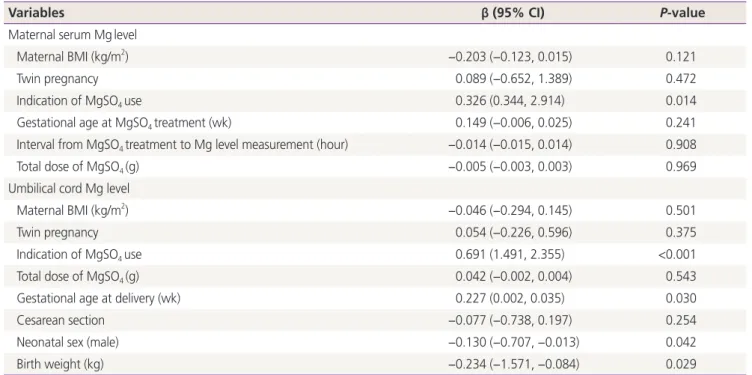Click P-value 0.014
The width and height of the screenshot is (752, 375).
tap(681, 101)
